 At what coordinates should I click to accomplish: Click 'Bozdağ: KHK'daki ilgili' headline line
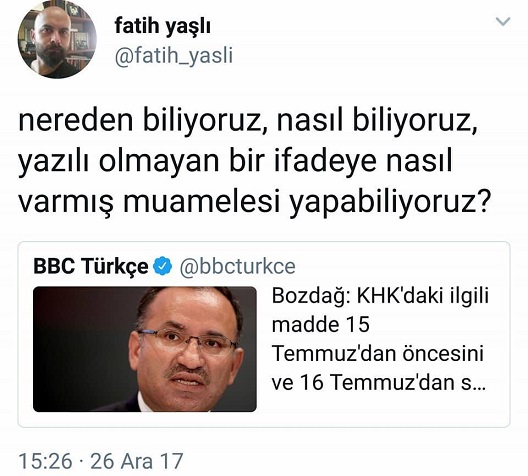pyautogui.click(x=380, y=296)
